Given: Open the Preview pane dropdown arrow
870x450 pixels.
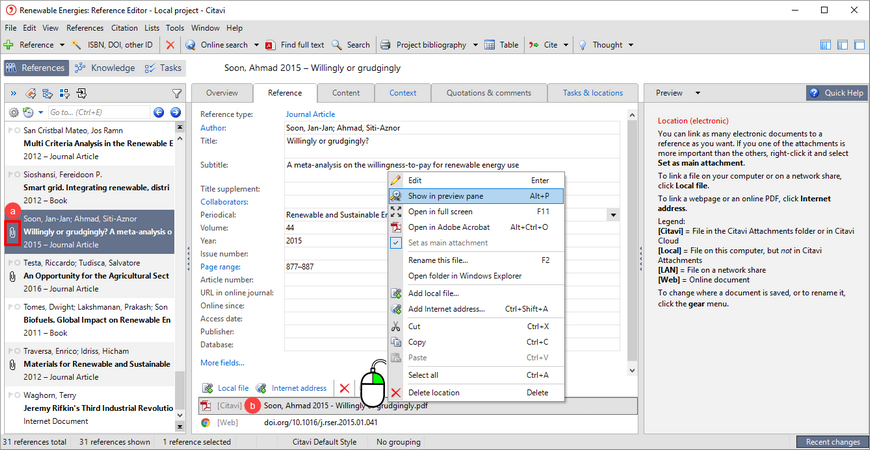Looking at the screenshot, I should 698,93.
